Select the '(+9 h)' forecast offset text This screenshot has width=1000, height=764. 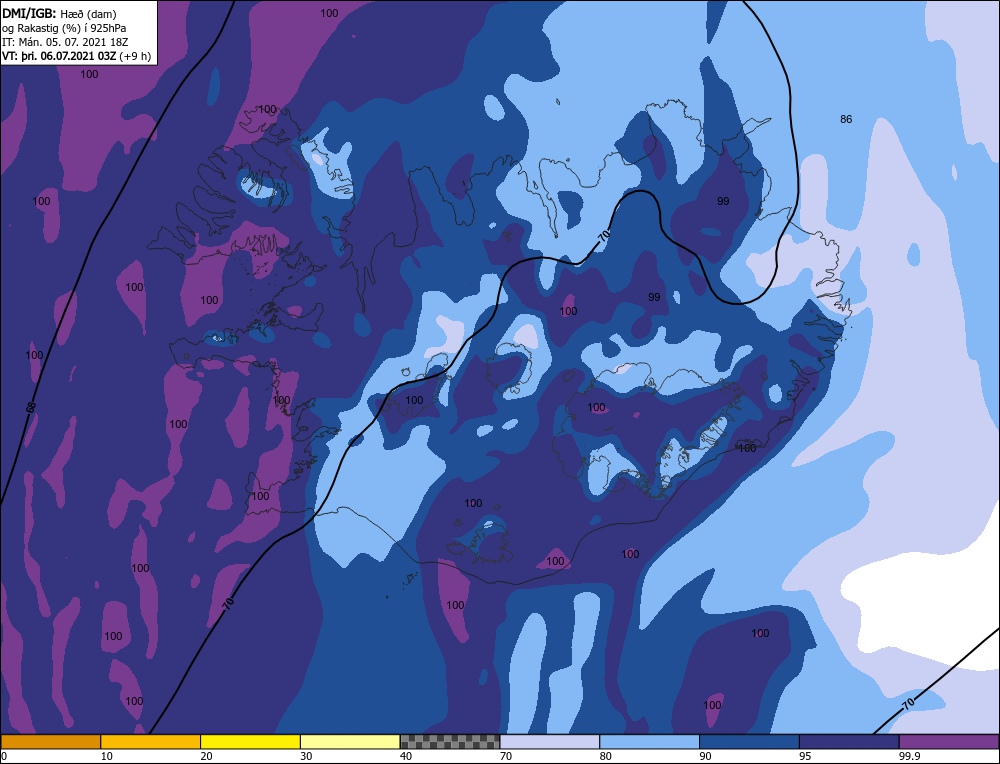coord(136,56)
